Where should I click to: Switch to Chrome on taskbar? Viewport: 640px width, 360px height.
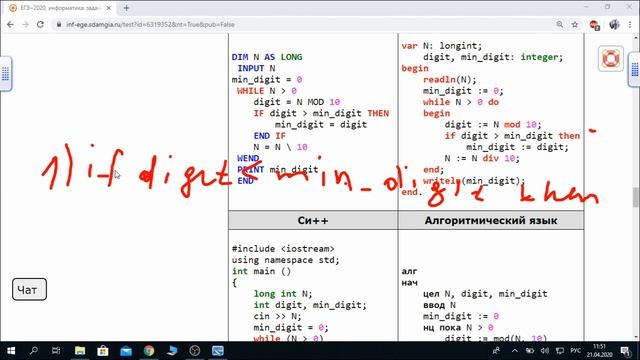click(149, 351)
